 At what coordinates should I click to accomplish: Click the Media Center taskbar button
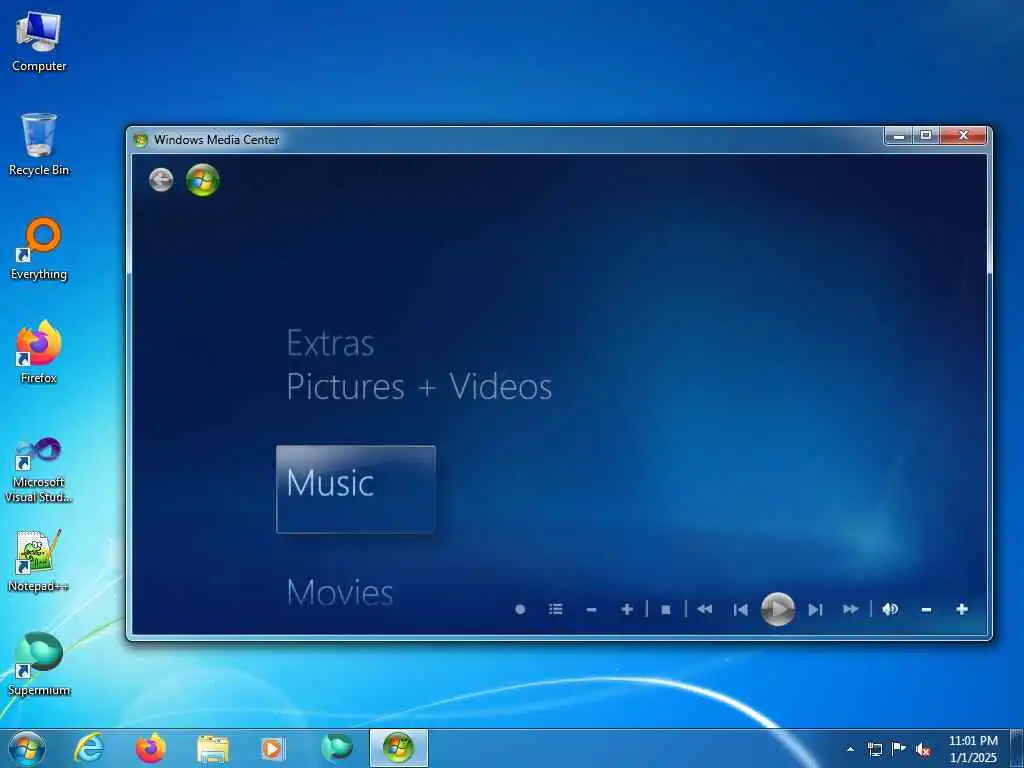(398, 748)
